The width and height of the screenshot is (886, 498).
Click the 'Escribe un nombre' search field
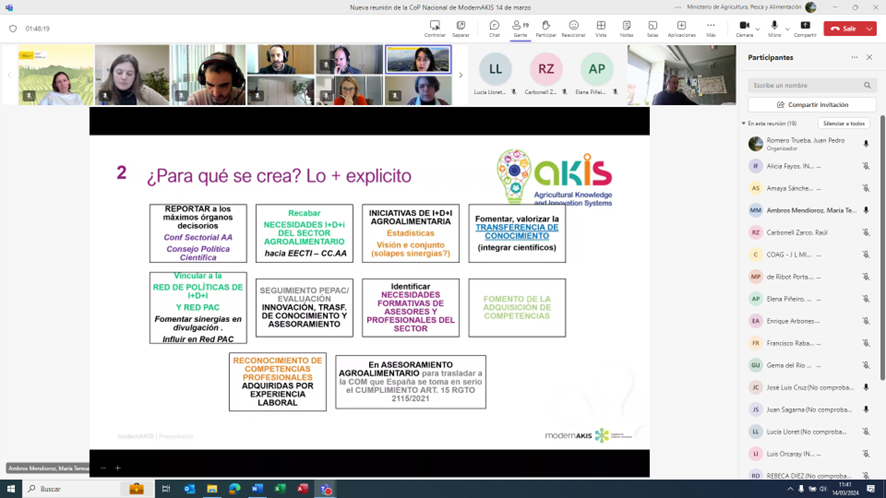[x=806, y=85]
